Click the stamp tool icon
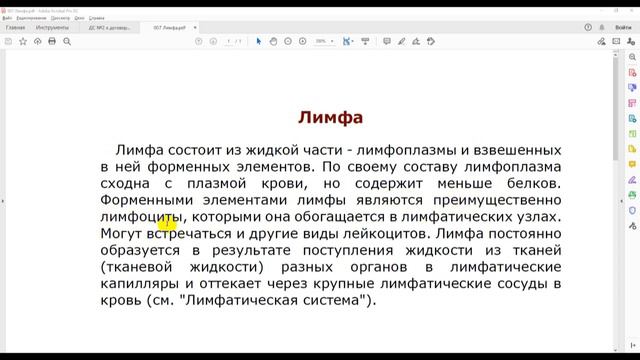The width and height of the screenshot is (640, 360). [x=431, y=41]
